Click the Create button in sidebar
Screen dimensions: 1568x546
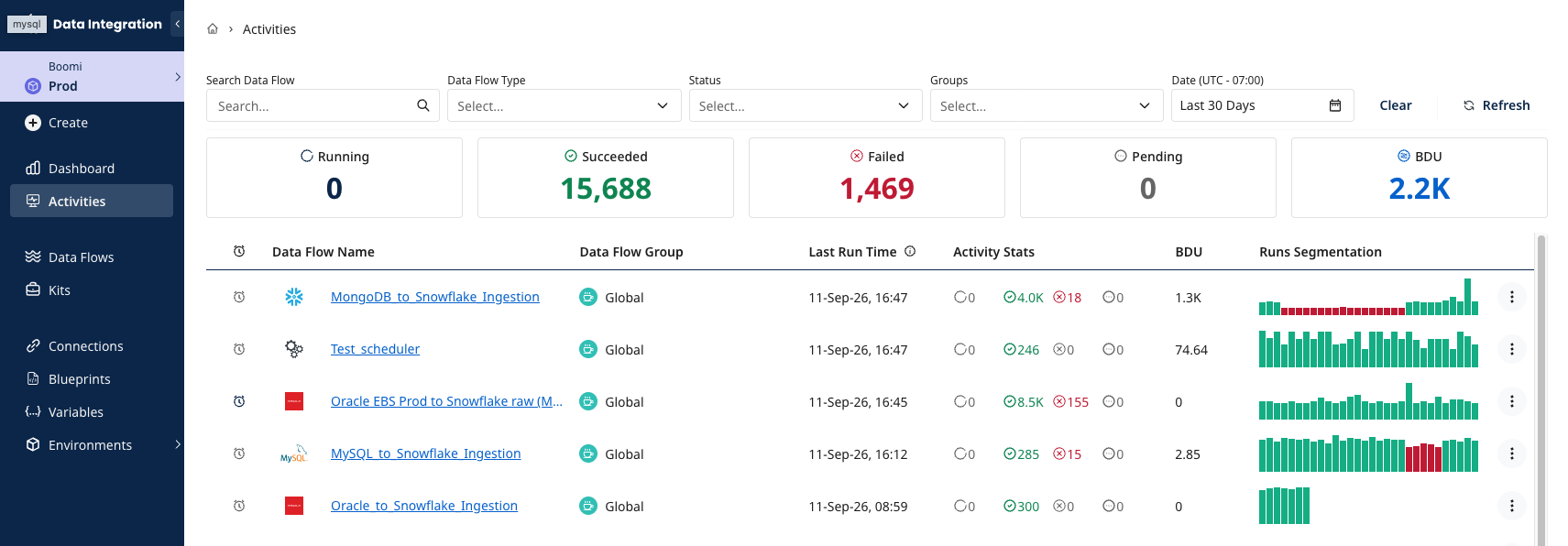57,123
